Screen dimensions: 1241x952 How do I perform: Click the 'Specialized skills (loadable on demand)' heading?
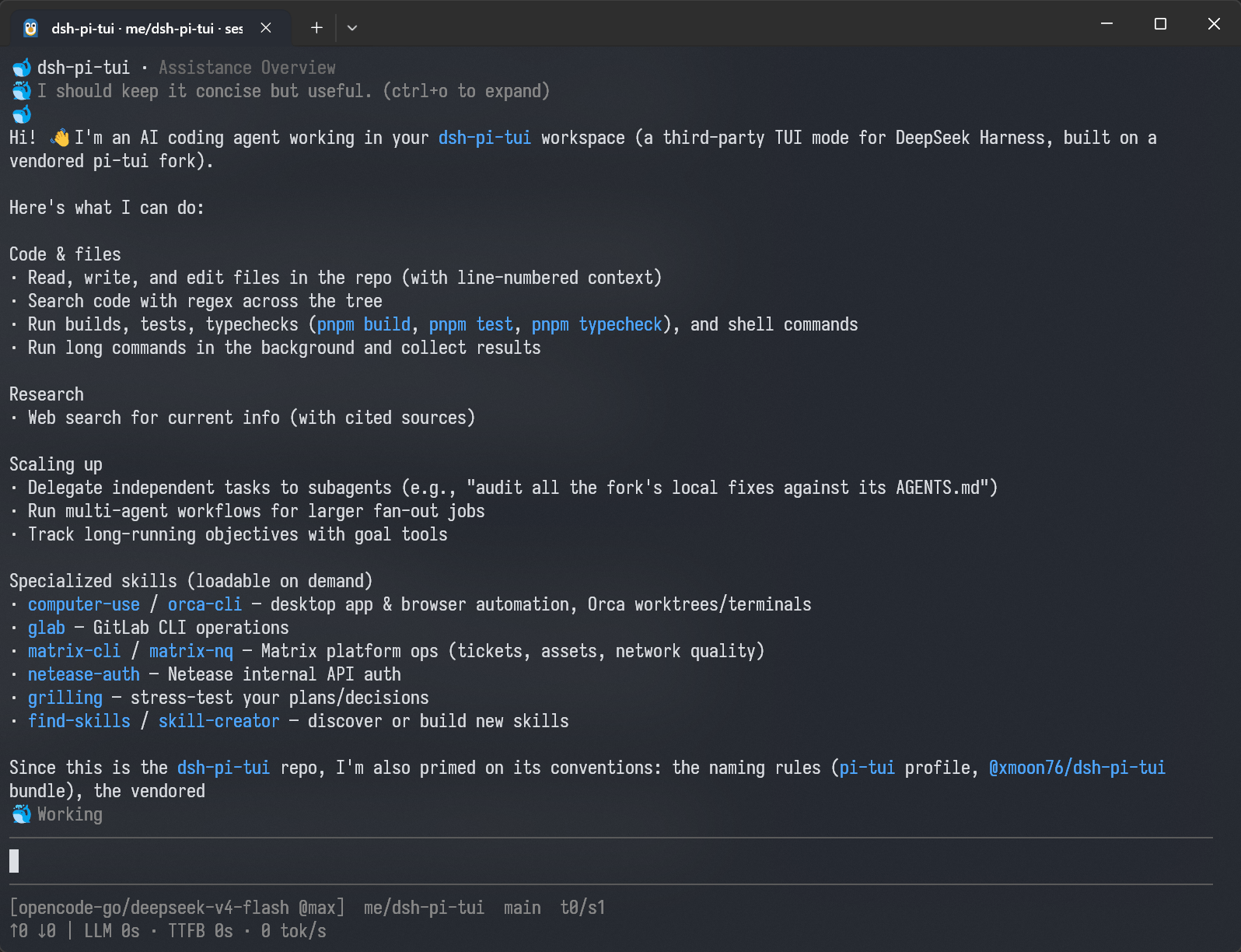pos(191,581)
